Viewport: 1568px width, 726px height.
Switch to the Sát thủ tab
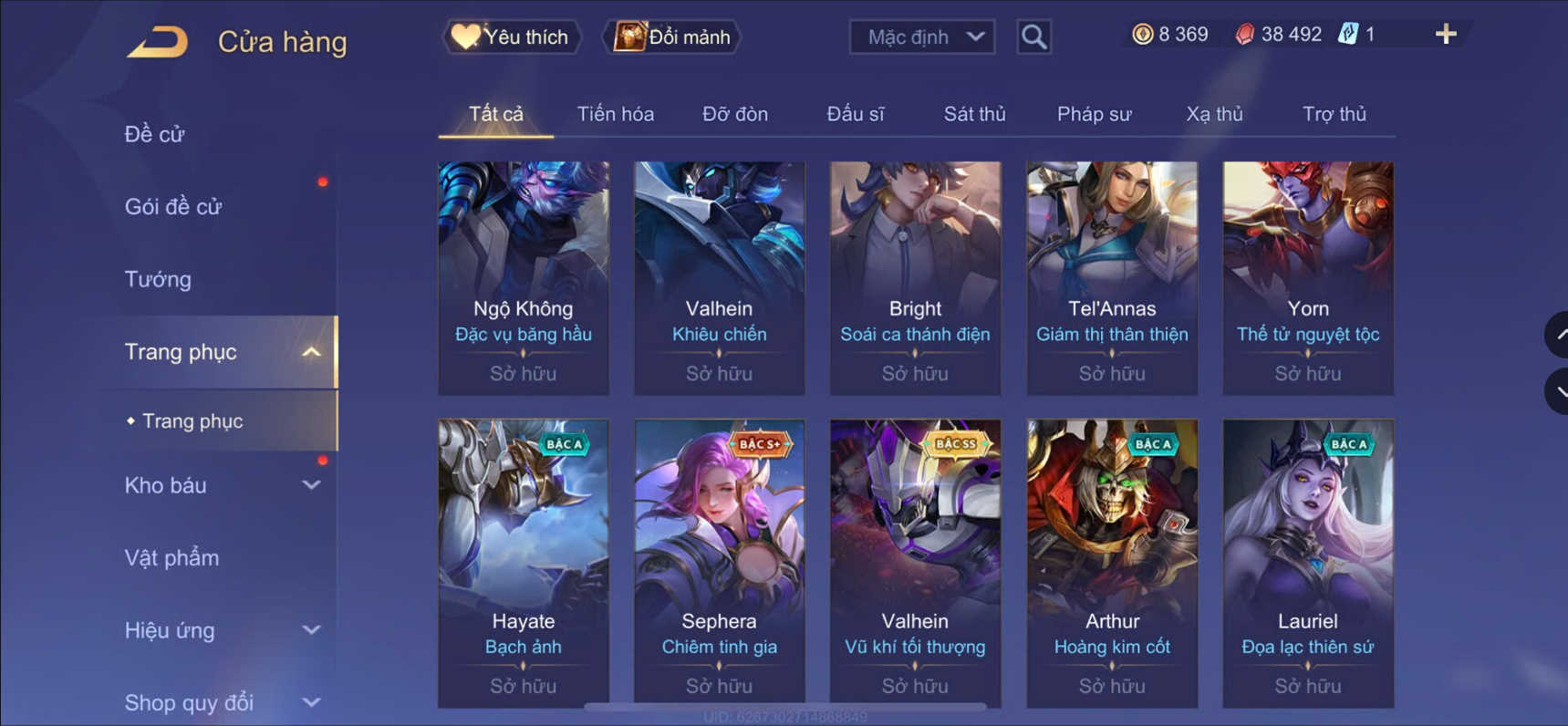click(x=974, y=114)
